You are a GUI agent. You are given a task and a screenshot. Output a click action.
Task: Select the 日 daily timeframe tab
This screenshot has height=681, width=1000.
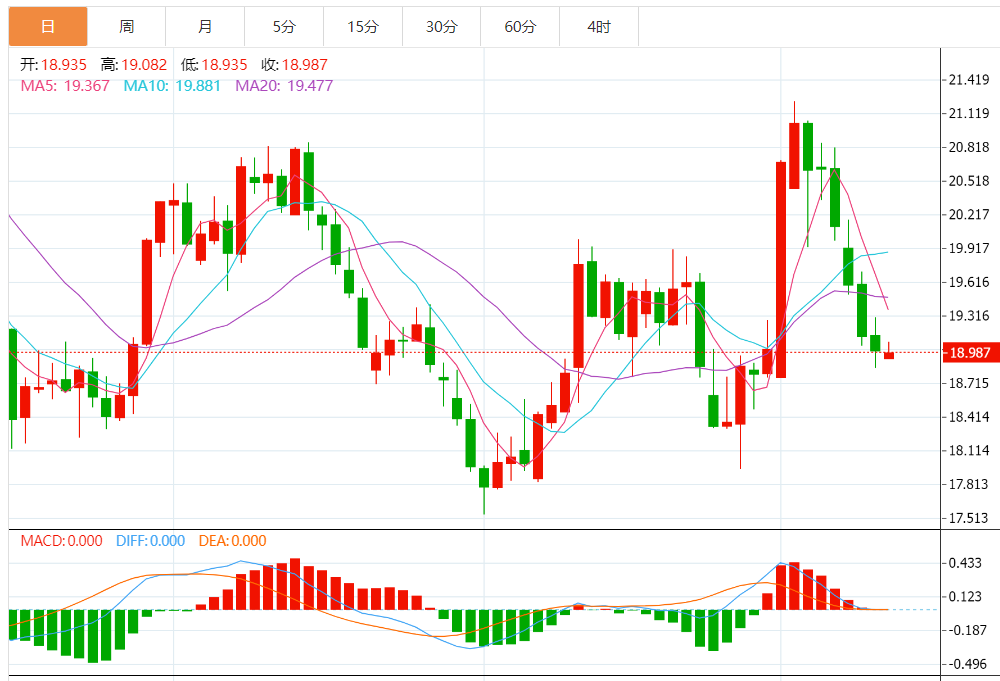pyautogui.click(x=48, y=27)
